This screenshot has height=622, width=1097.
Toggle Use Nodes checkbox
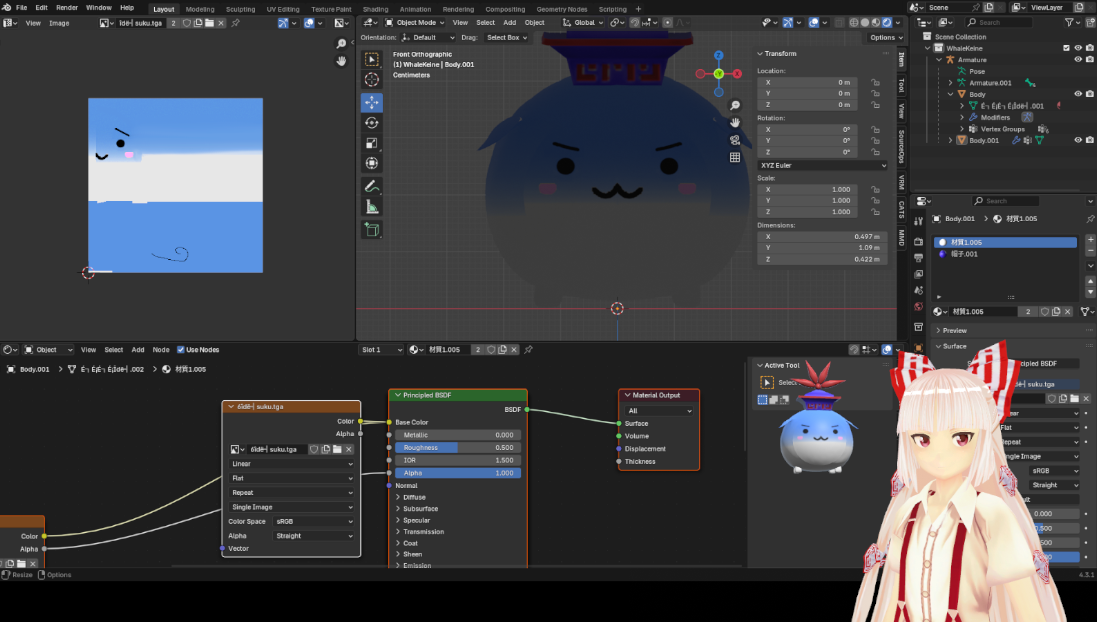click(181, 350)
